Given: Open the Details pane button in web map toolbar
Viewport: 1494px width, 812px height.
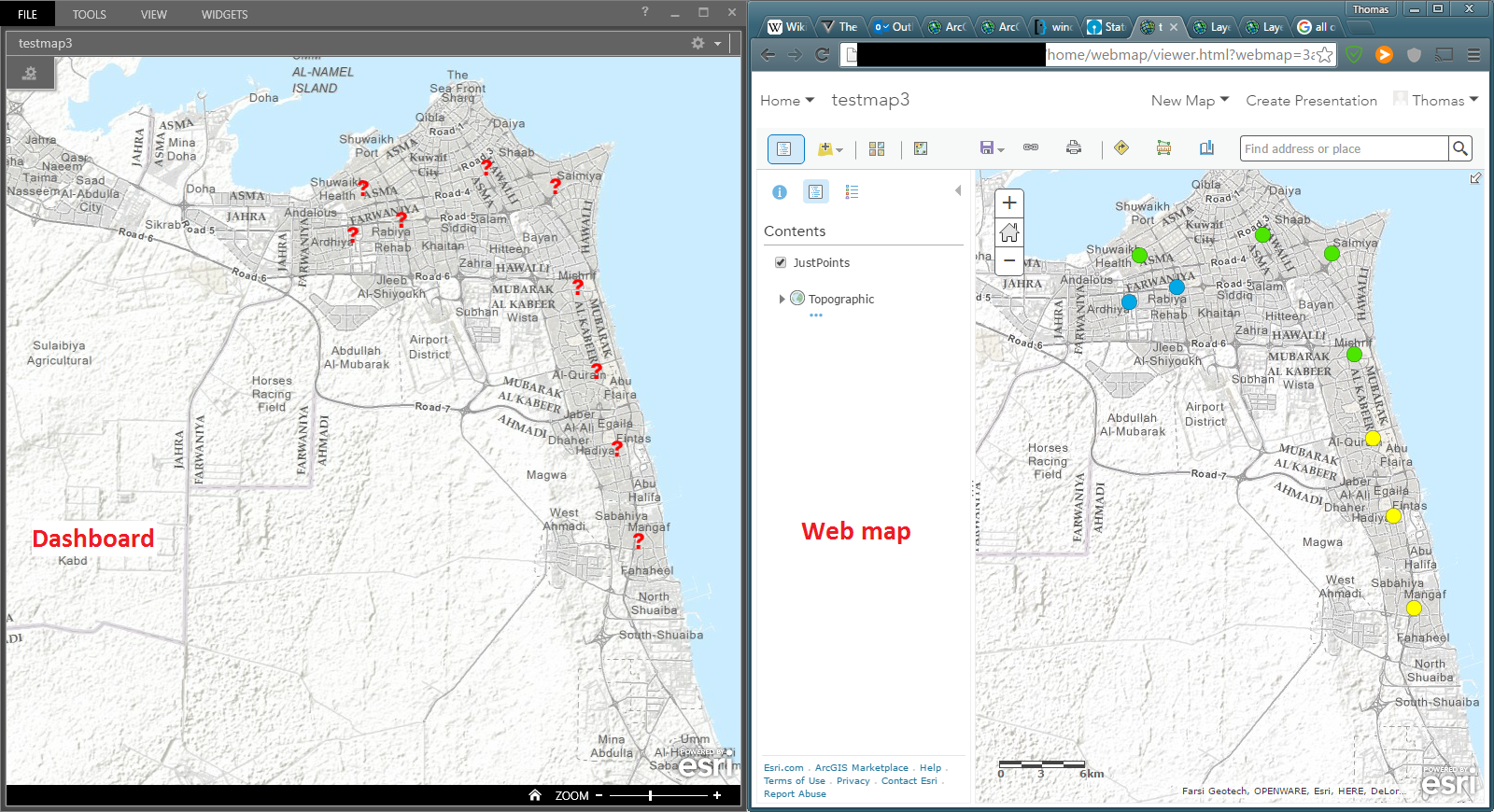Looking at the screenshot, I should (785, 148).
